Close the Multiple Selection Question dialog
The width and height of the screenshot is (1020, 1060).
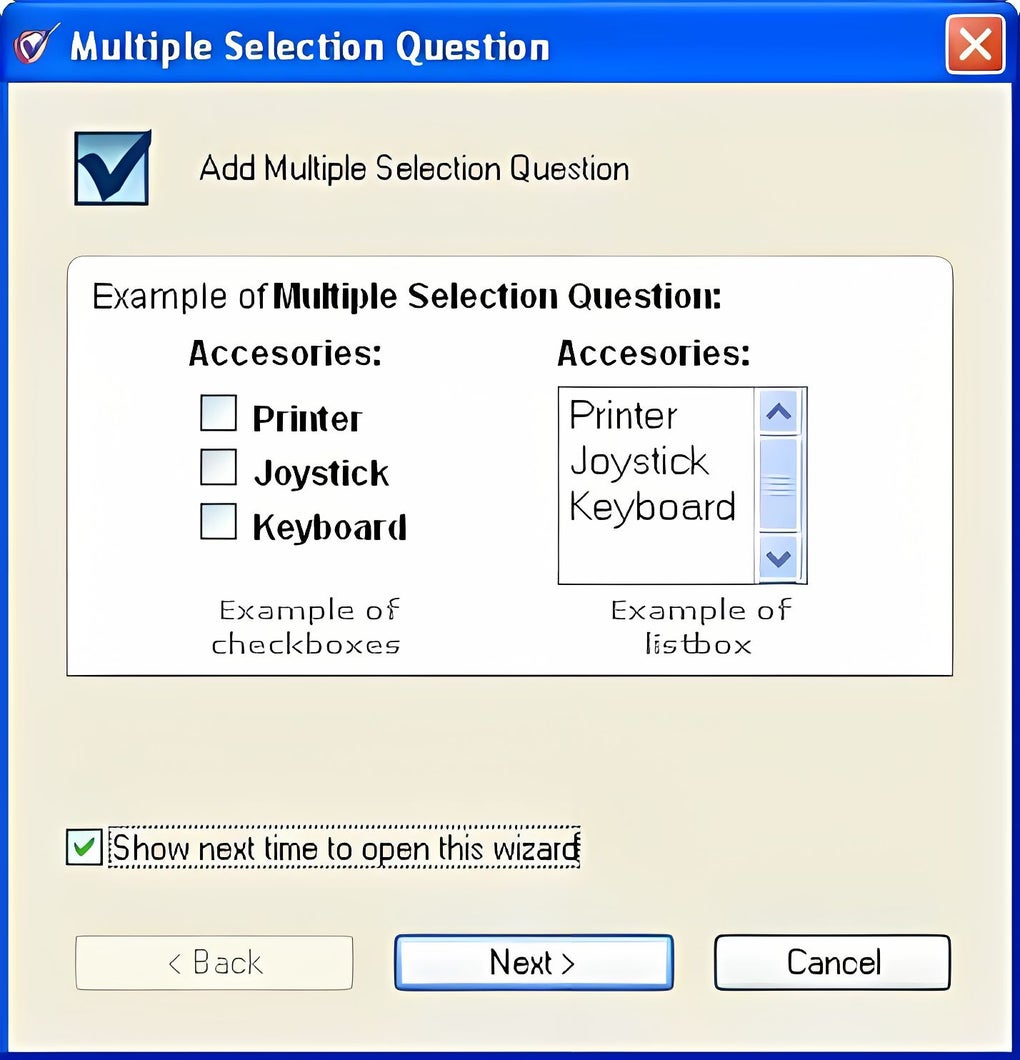[x=974, y=45]
